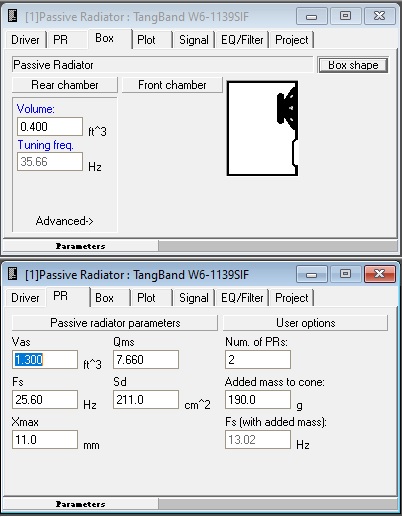Click the Qms field showing 7.660

pos(146,360)
